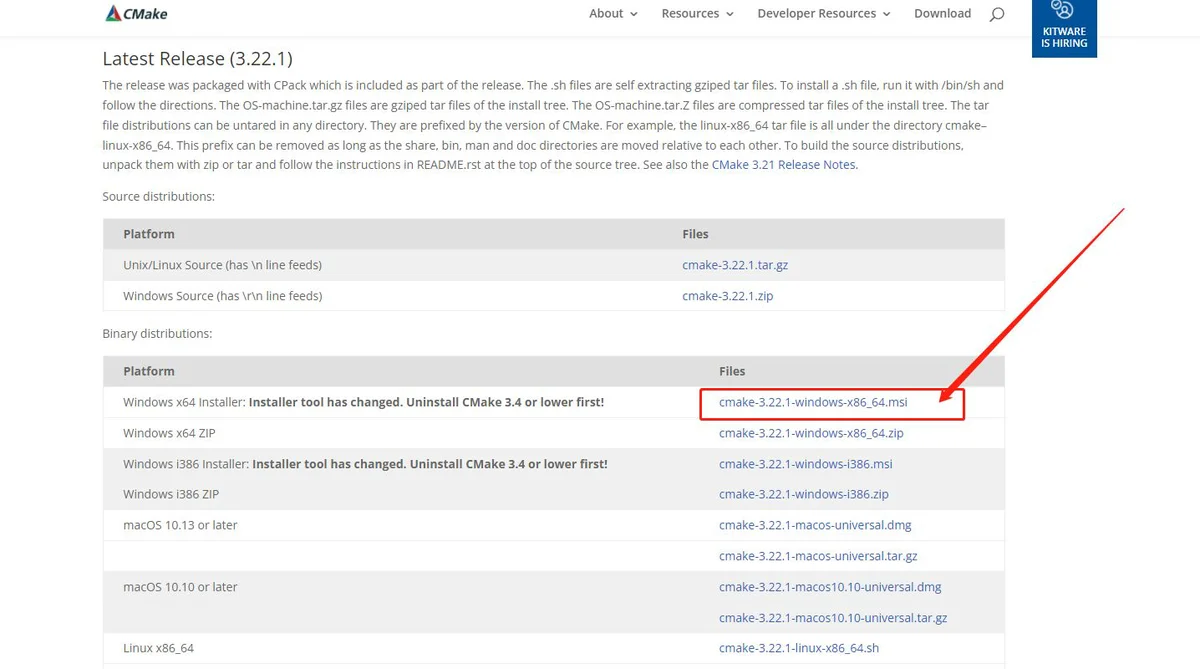1200x669 pixels.
Task: Download cmake-3.22.1-macos10.10-universal.dmg
Action: 830,587
